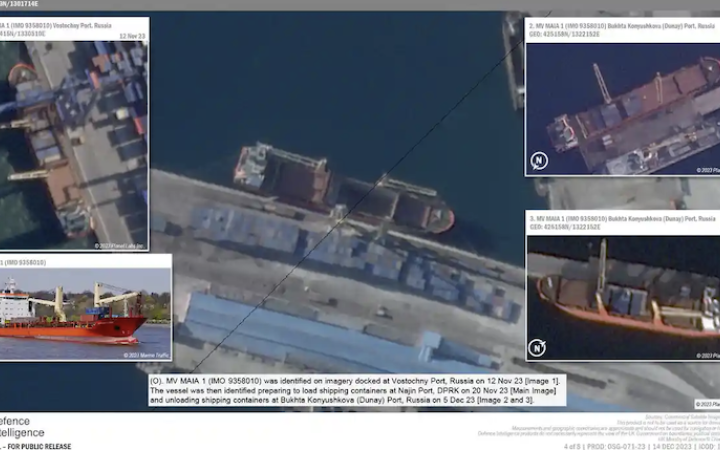Viewport: 720px width, 450px height.
Task: Select '4 of 5' page indicator in footer
Action: pos(572,446)
